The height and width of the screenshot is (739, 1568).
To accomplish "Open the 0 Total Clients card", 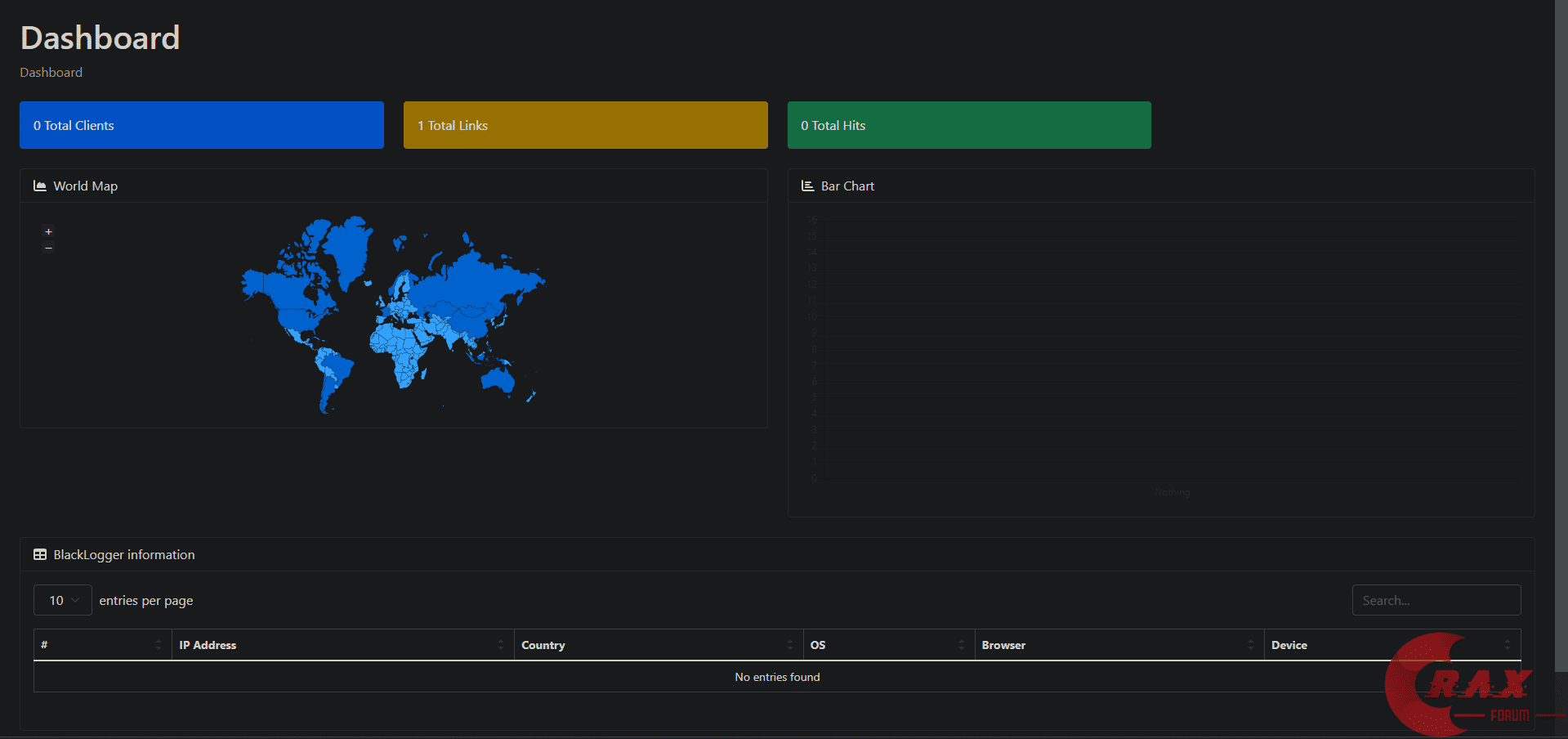I will coord(201,125).
